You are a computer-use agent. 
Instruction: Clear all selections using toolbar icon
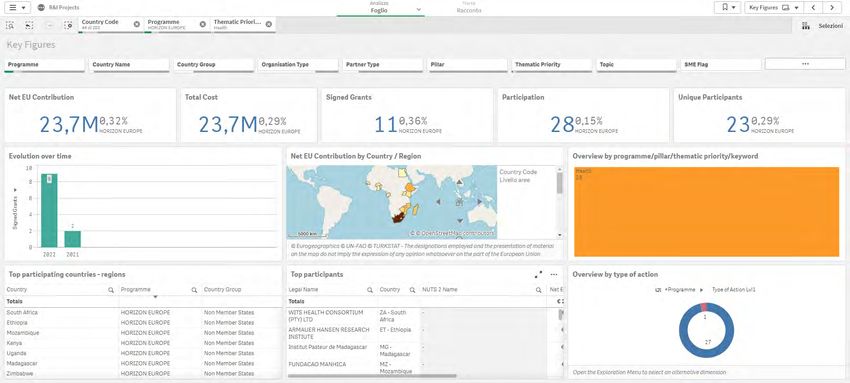[68, 25]
